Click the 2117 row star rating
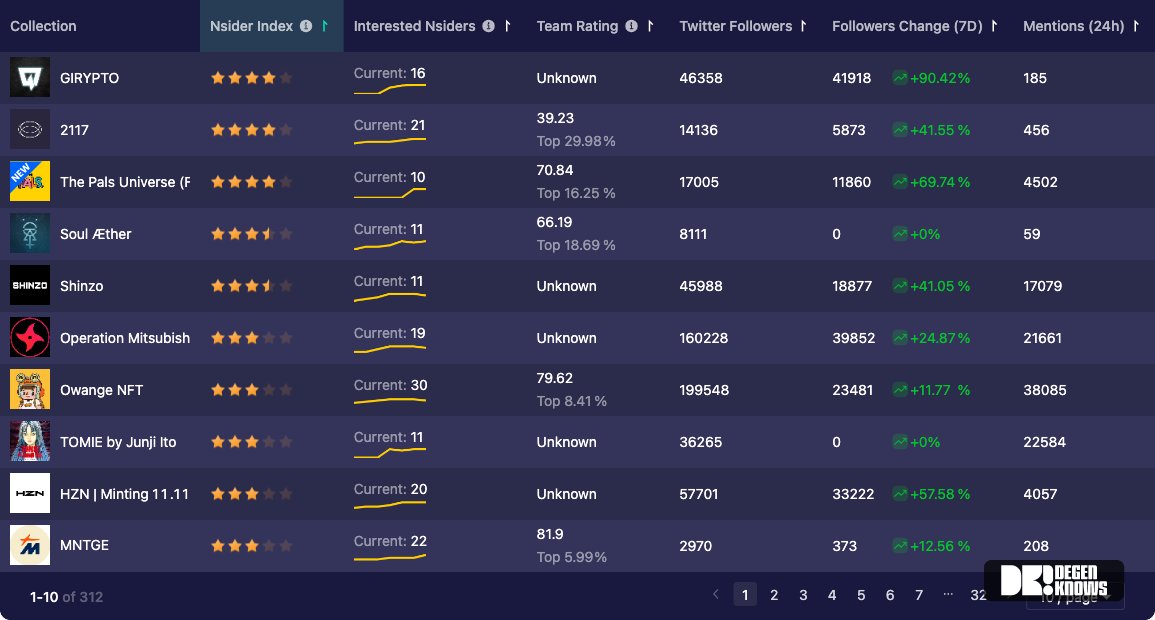Image resolution: width=1155 pixels, height=620 pixels. tap(251, 130)
